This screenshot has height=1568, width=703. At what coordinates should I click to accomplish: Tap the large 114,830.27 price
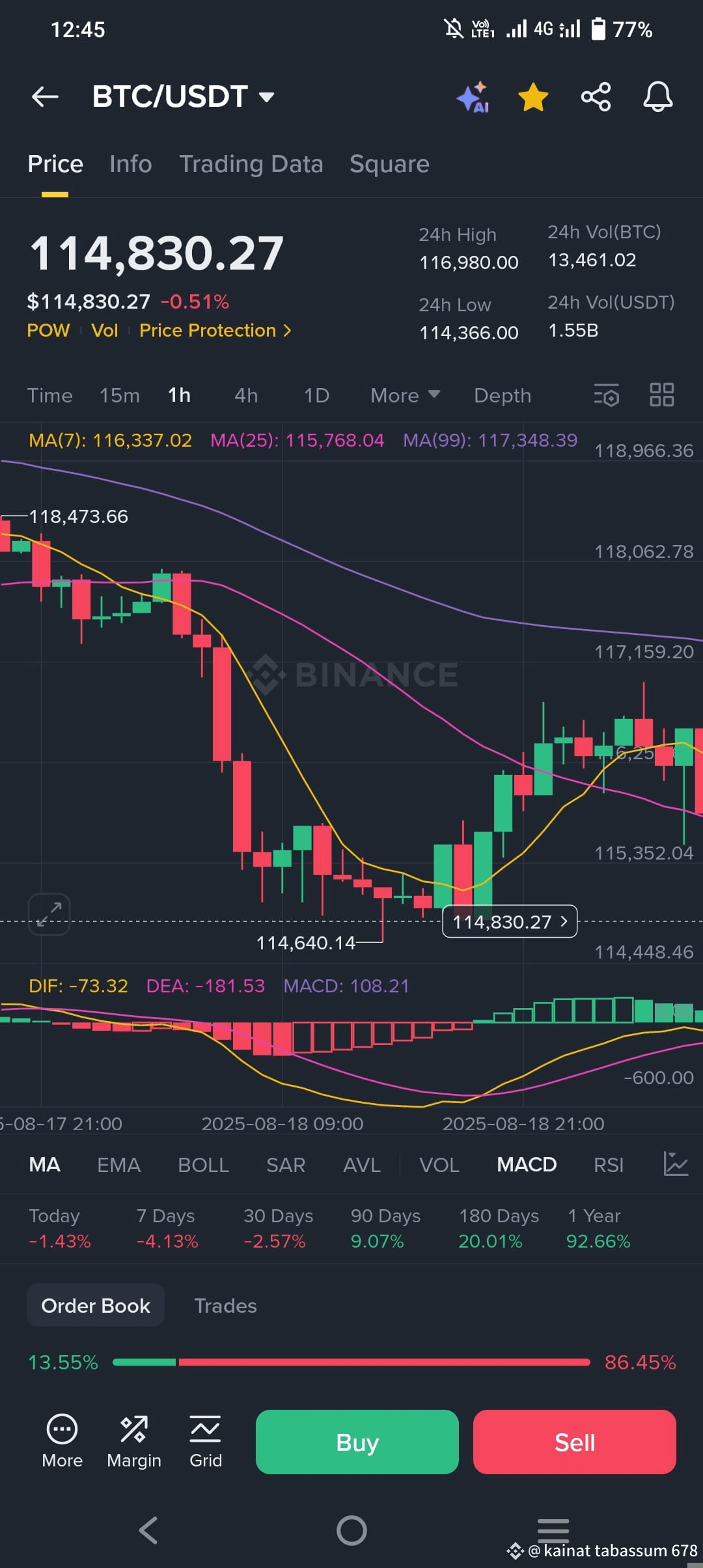[157, 253]
